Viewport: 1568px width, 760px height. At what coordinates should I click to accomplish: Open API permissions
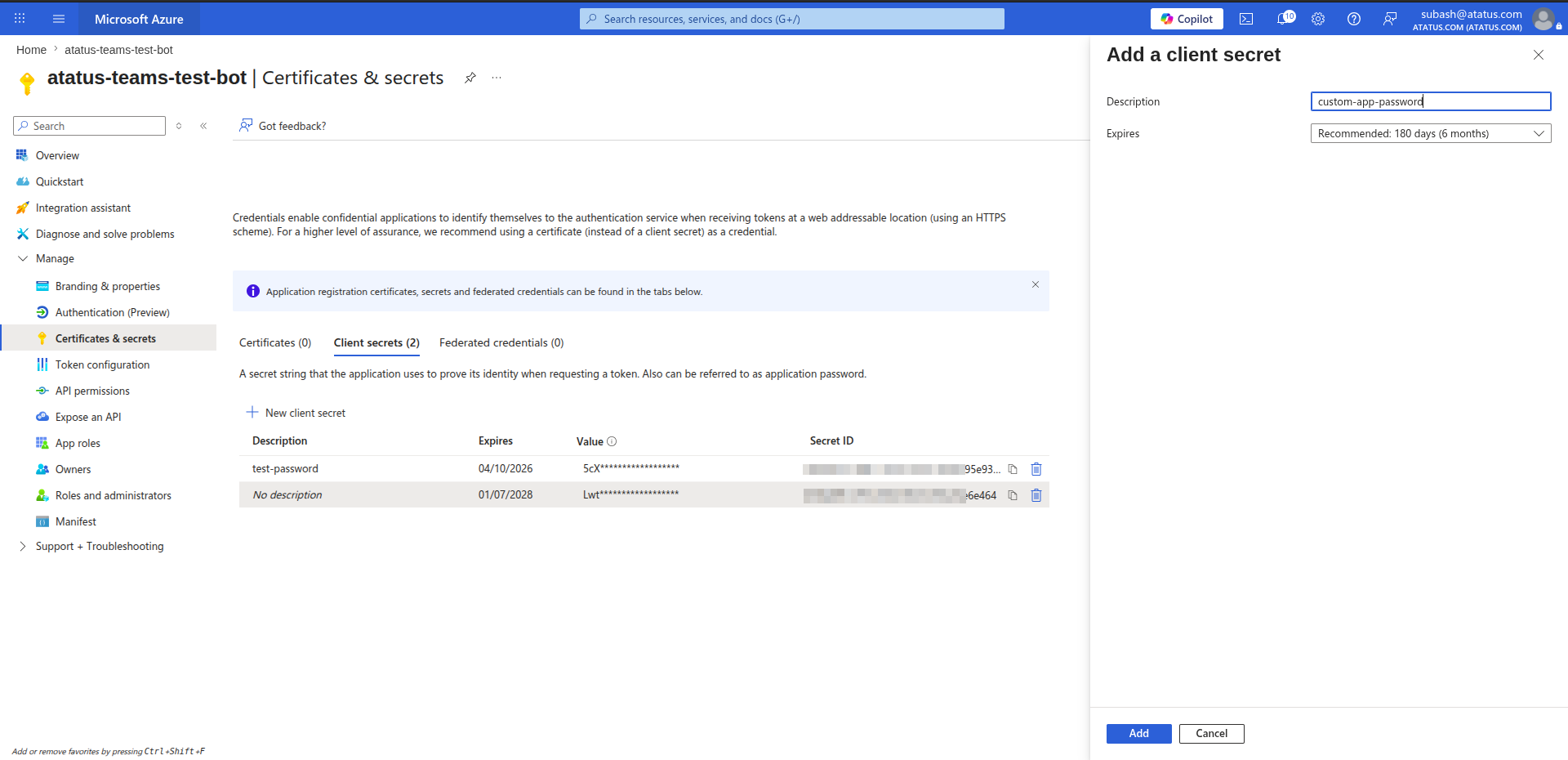pos(92,391)
